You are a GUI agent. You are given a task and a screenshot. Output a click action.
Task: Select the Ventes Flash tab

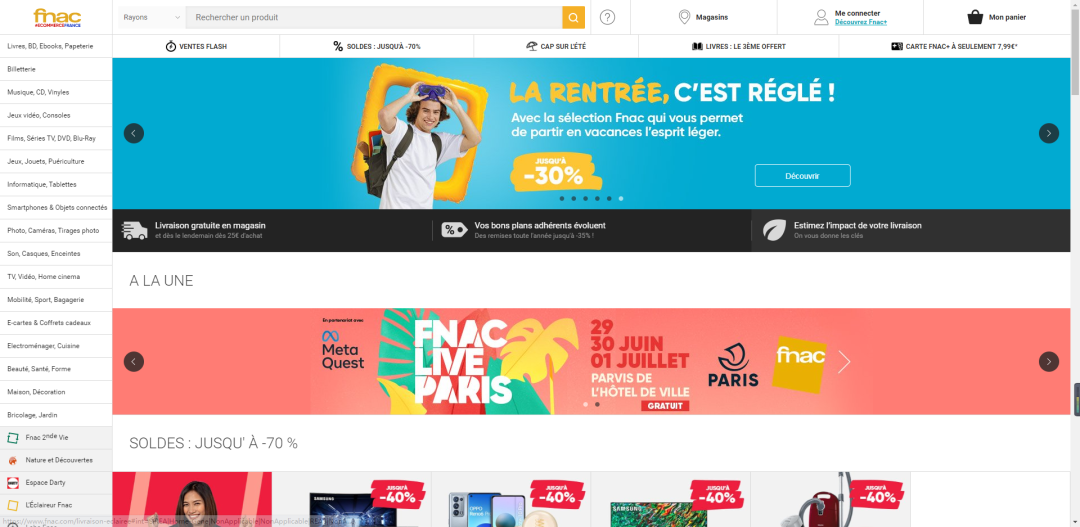[x=196, y=46]
